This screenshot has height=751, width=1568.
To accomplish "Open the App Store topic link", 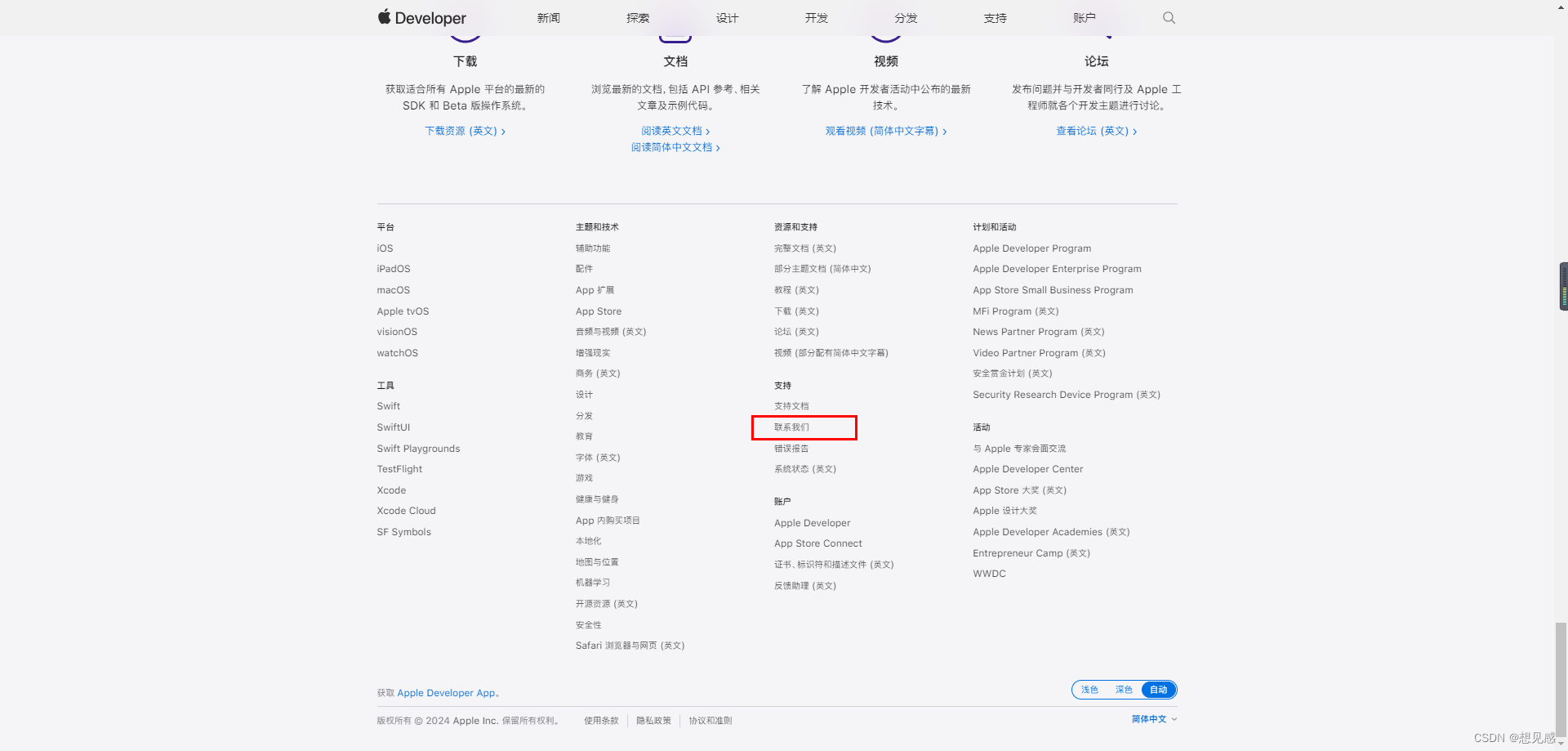I will (599, 311).
